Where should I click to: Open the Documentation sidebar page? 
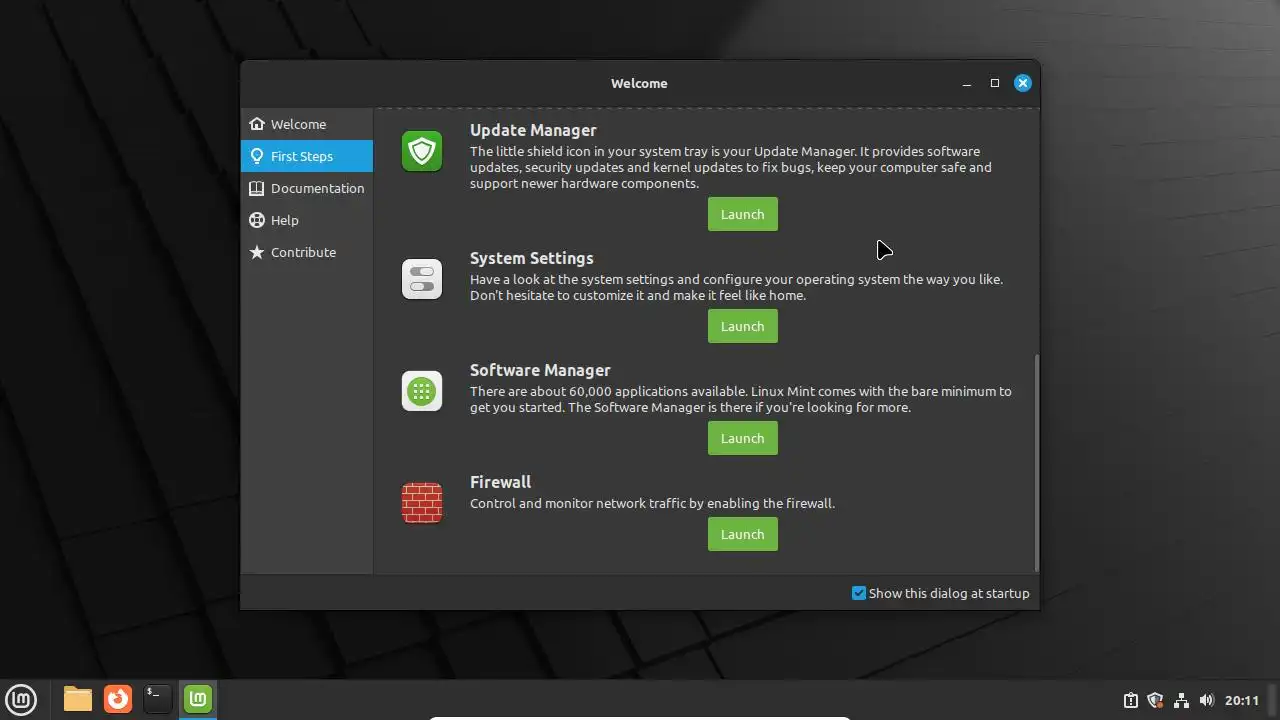click(307, 188)
